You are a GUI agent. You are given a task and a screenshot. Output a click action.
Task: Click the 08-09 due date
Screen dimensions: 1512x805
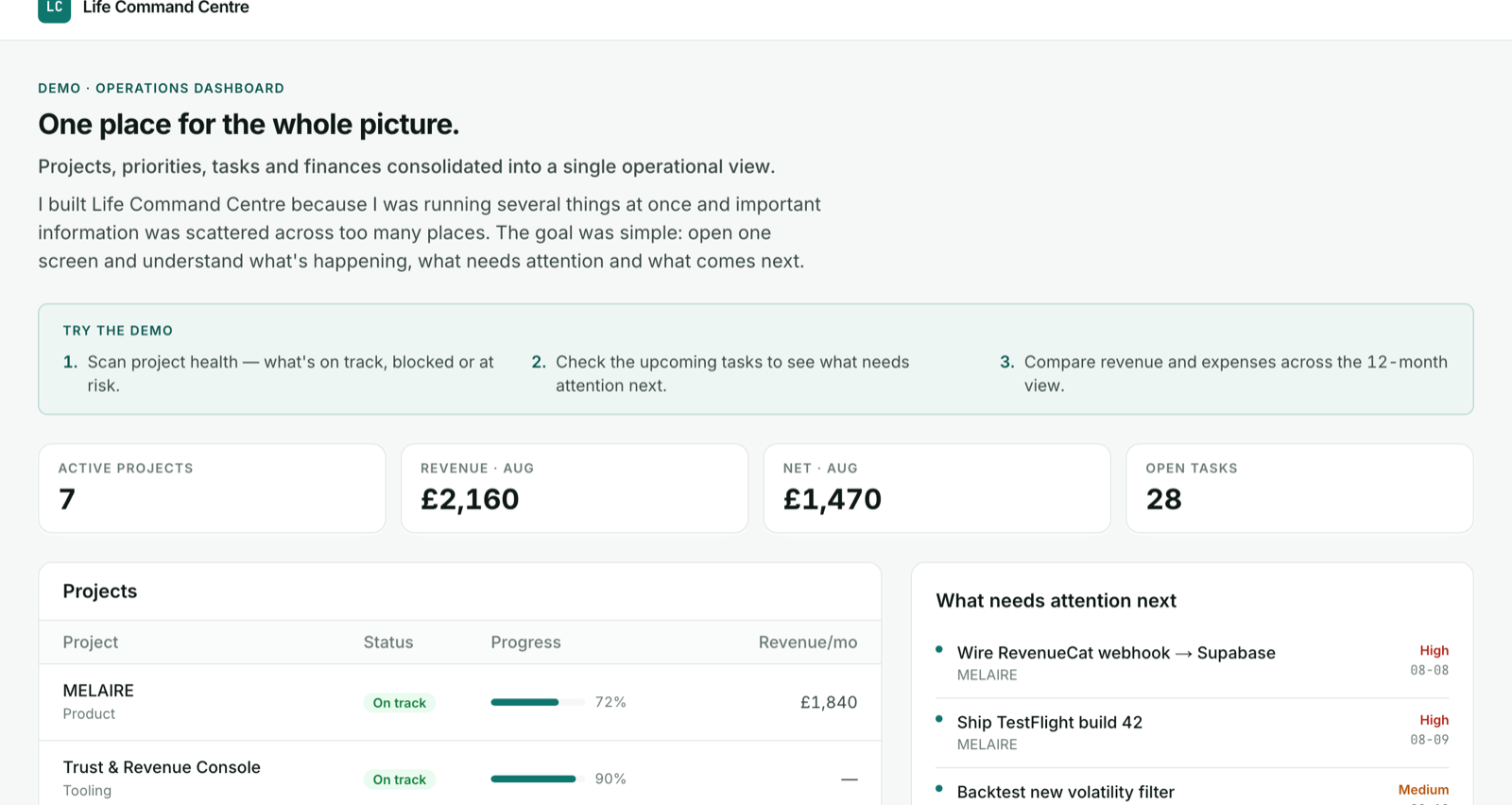(x=1430, y=740)
